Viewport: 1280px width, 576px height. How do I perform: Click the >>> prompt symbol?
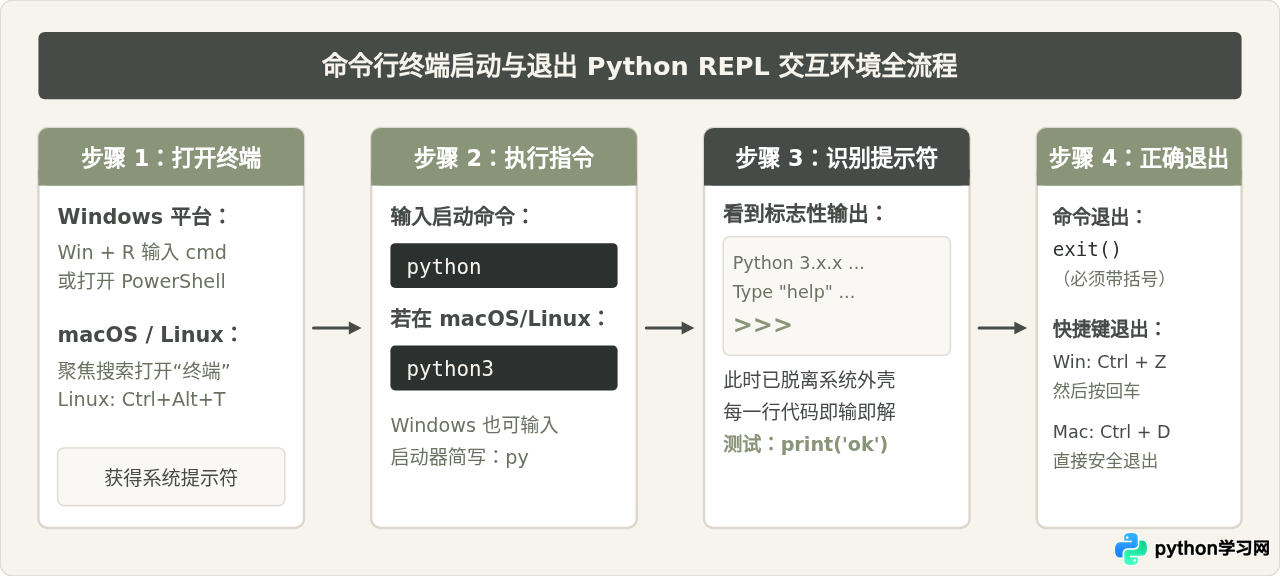[763, 324]
